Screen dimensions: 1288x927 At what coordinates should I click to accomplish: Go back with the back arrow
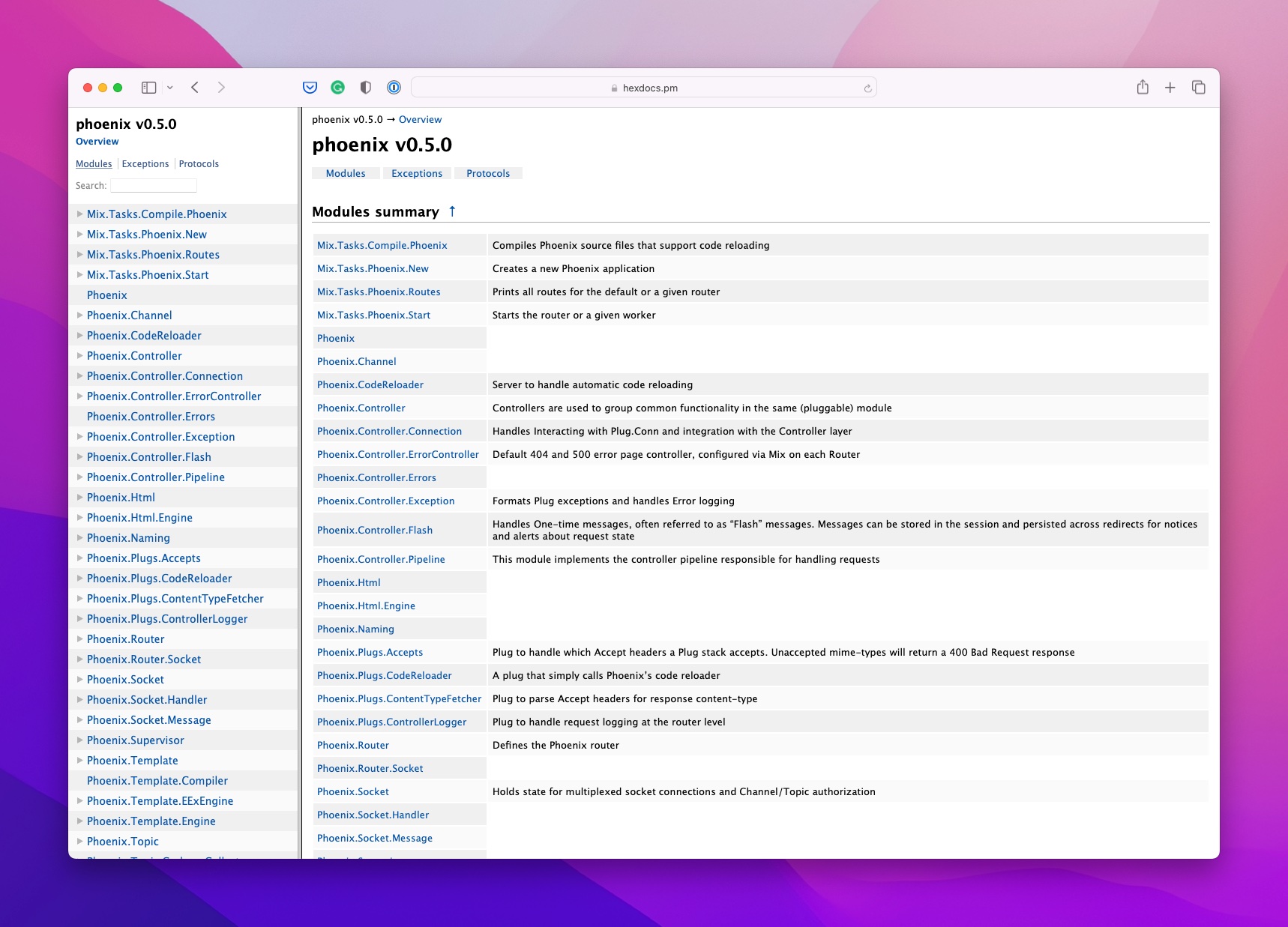[195, 88]
